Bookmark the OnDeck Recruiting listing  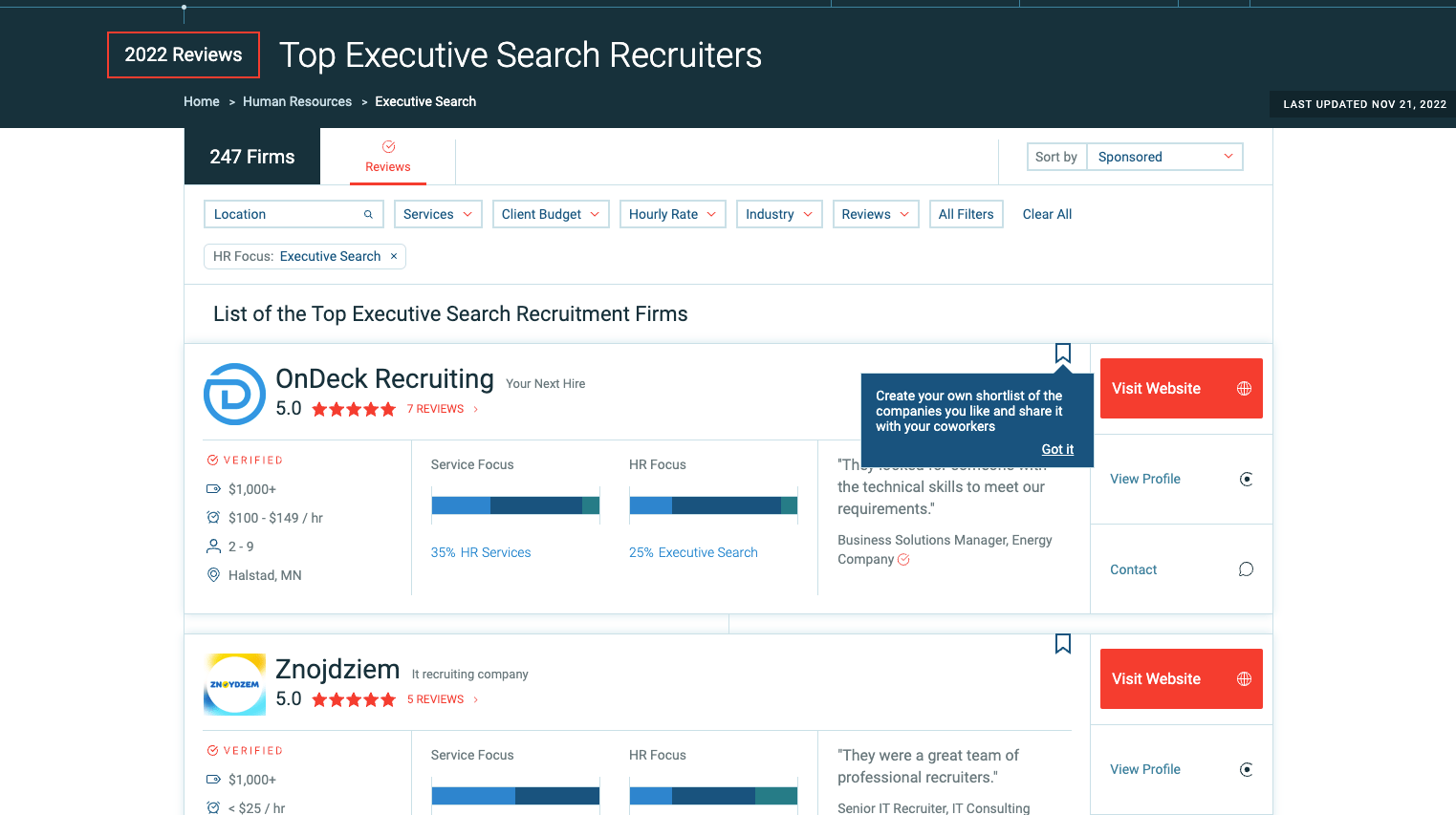[1062, 353]
